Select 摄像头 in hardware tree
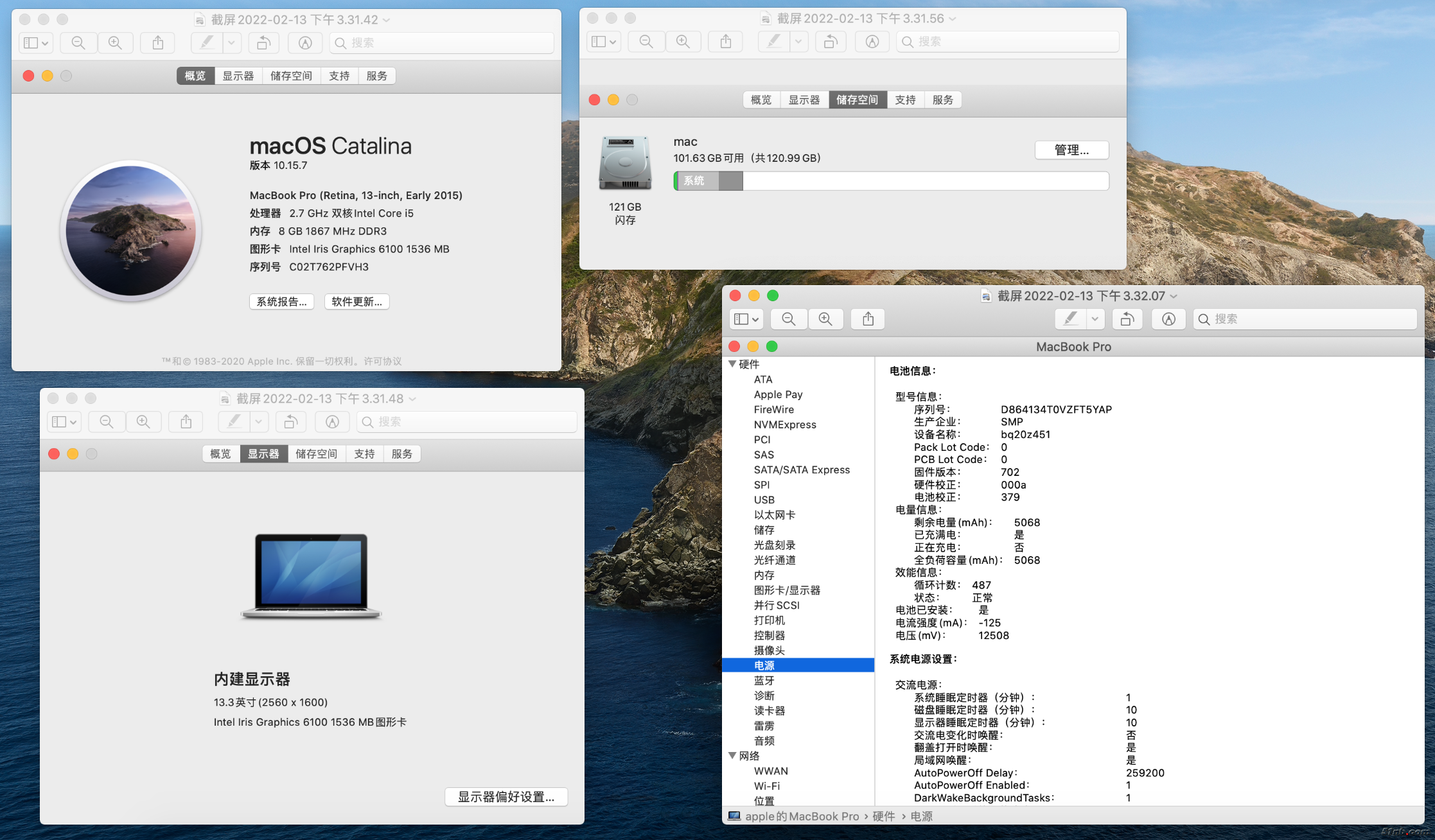The width and height of the screenshot is (1435, 840). 770,651
